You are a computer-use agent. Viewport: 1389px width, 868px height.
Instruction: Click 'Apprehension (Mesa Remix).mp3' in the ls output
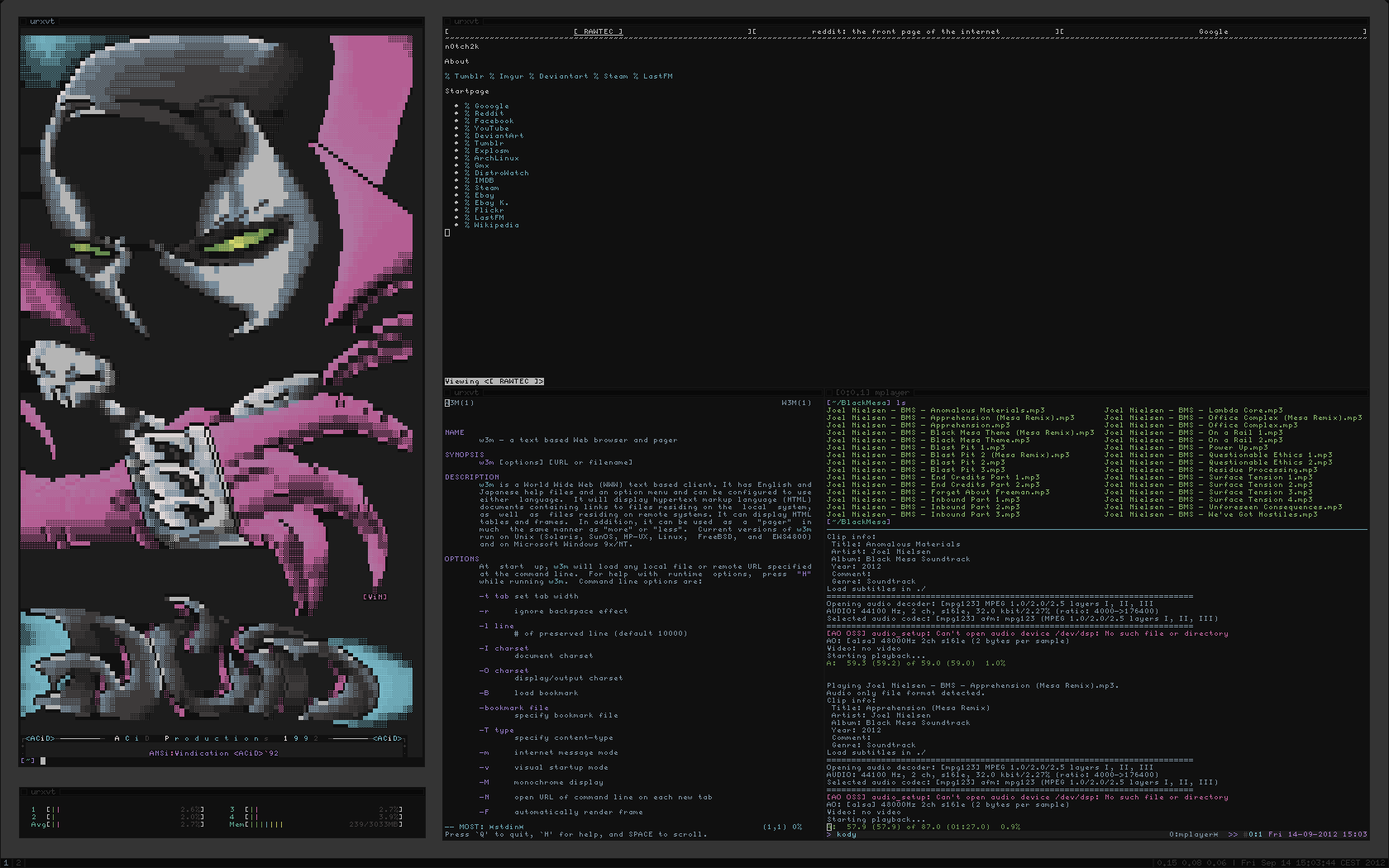click(x=1002, y=417)
